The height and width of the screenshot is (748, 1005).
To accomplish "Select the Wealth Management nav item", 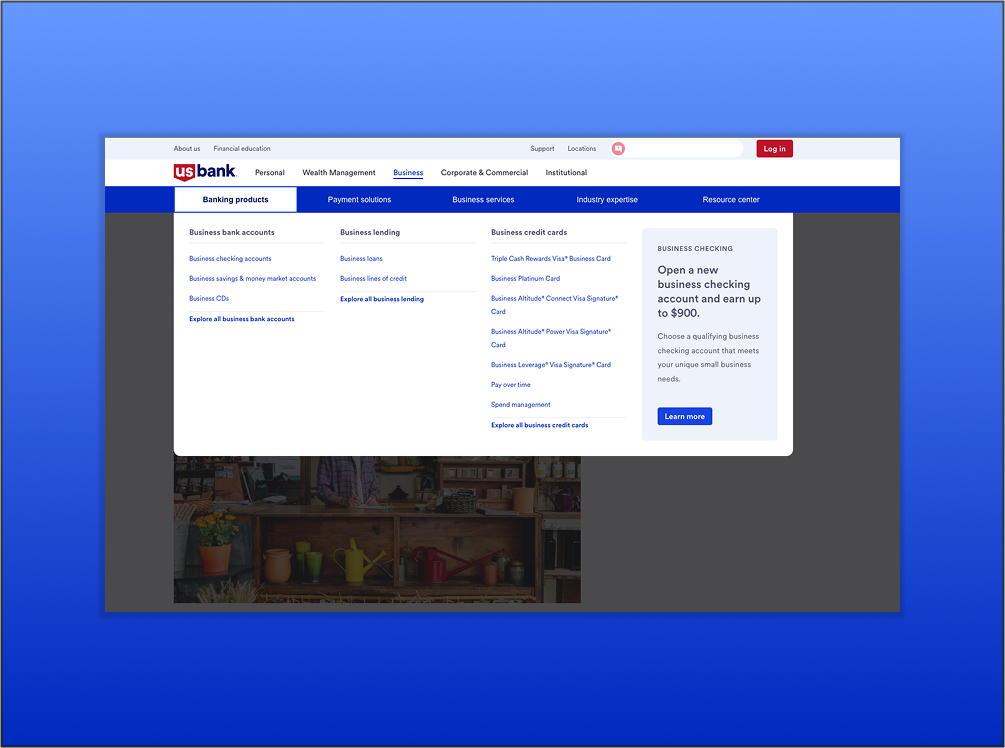I will click(x=339, y=173).
